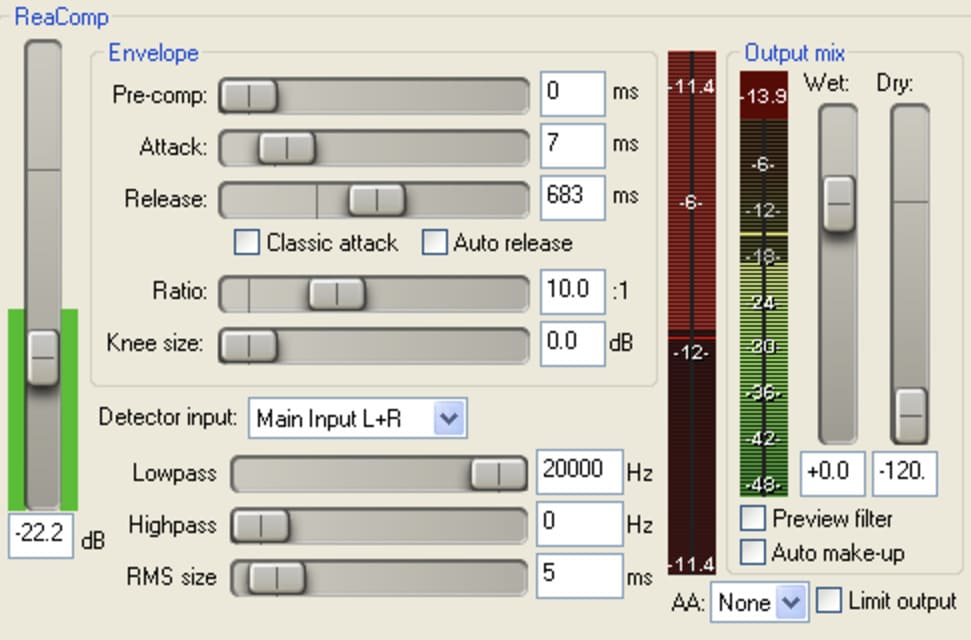
Task: Click the Highpass Hz value field
Action: click(x=580, y=524)
